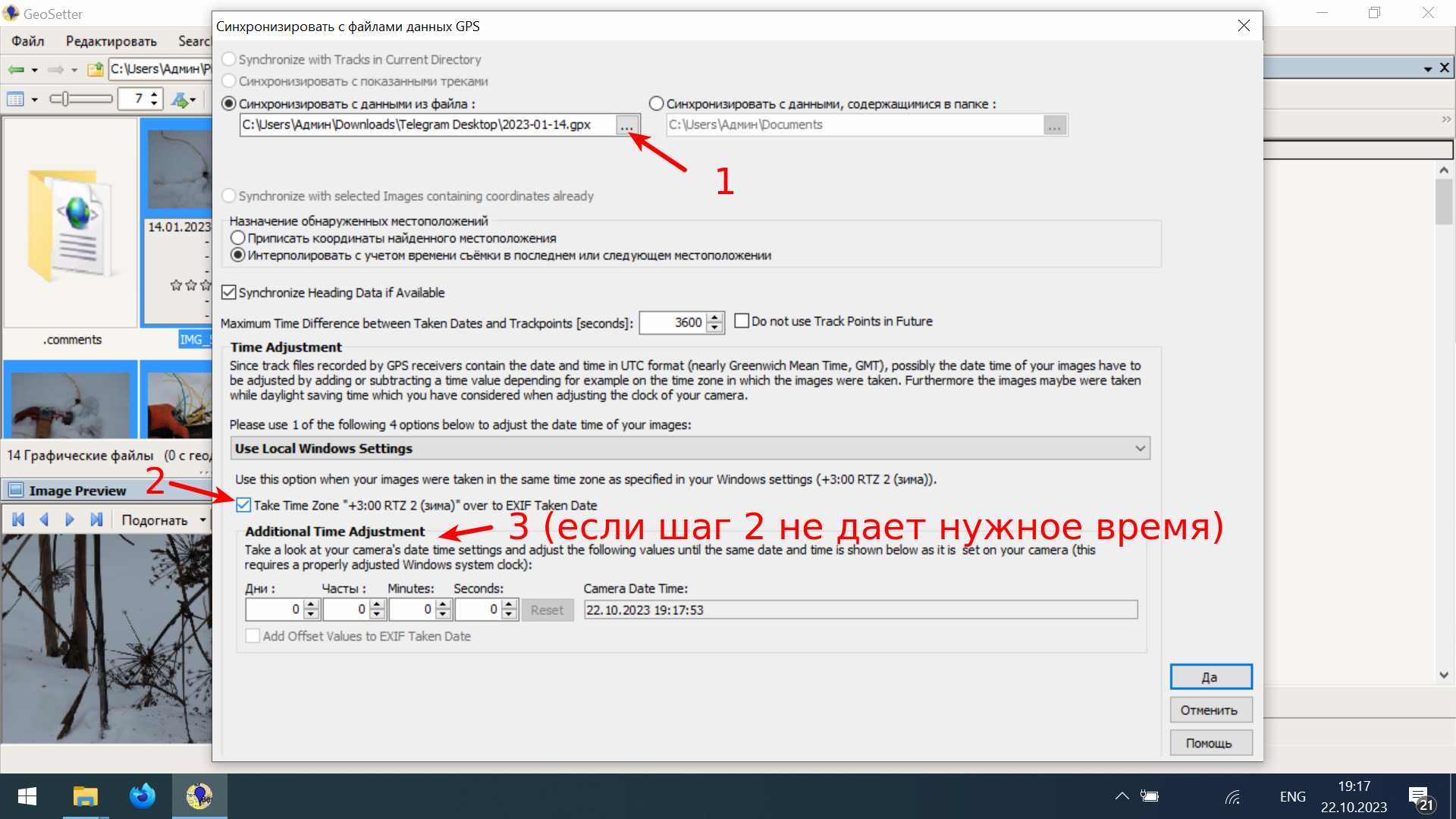Image resolution: width=1456 pixels, height=819 pixels.
Task: Open help with Помощь button
Action: (1210, 743)
